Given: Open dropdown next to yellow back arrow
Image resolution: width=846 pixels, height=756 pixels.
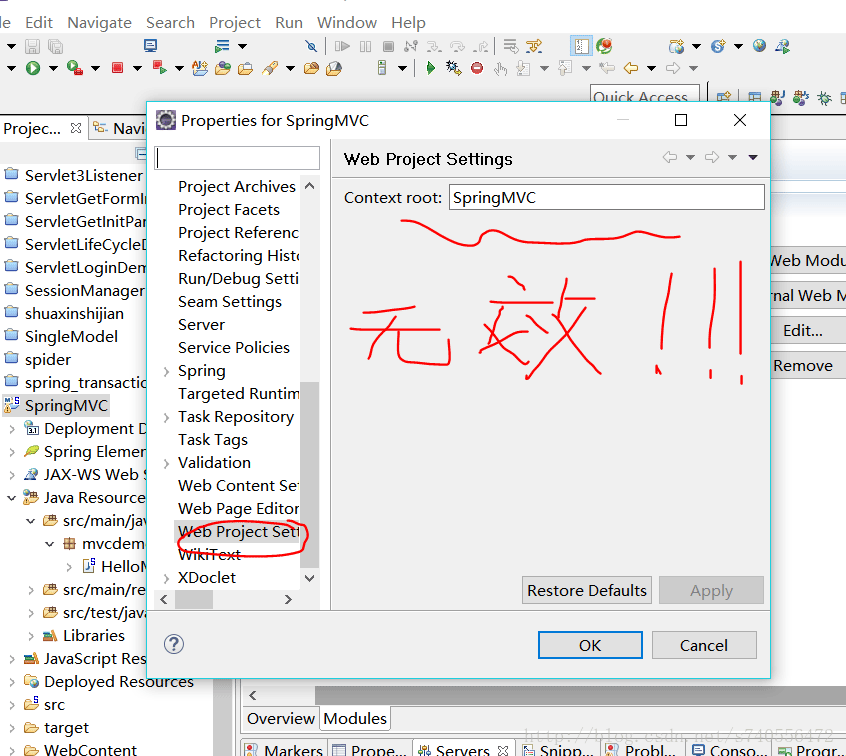Looking at the screenshot, I should tap(651, 69).
